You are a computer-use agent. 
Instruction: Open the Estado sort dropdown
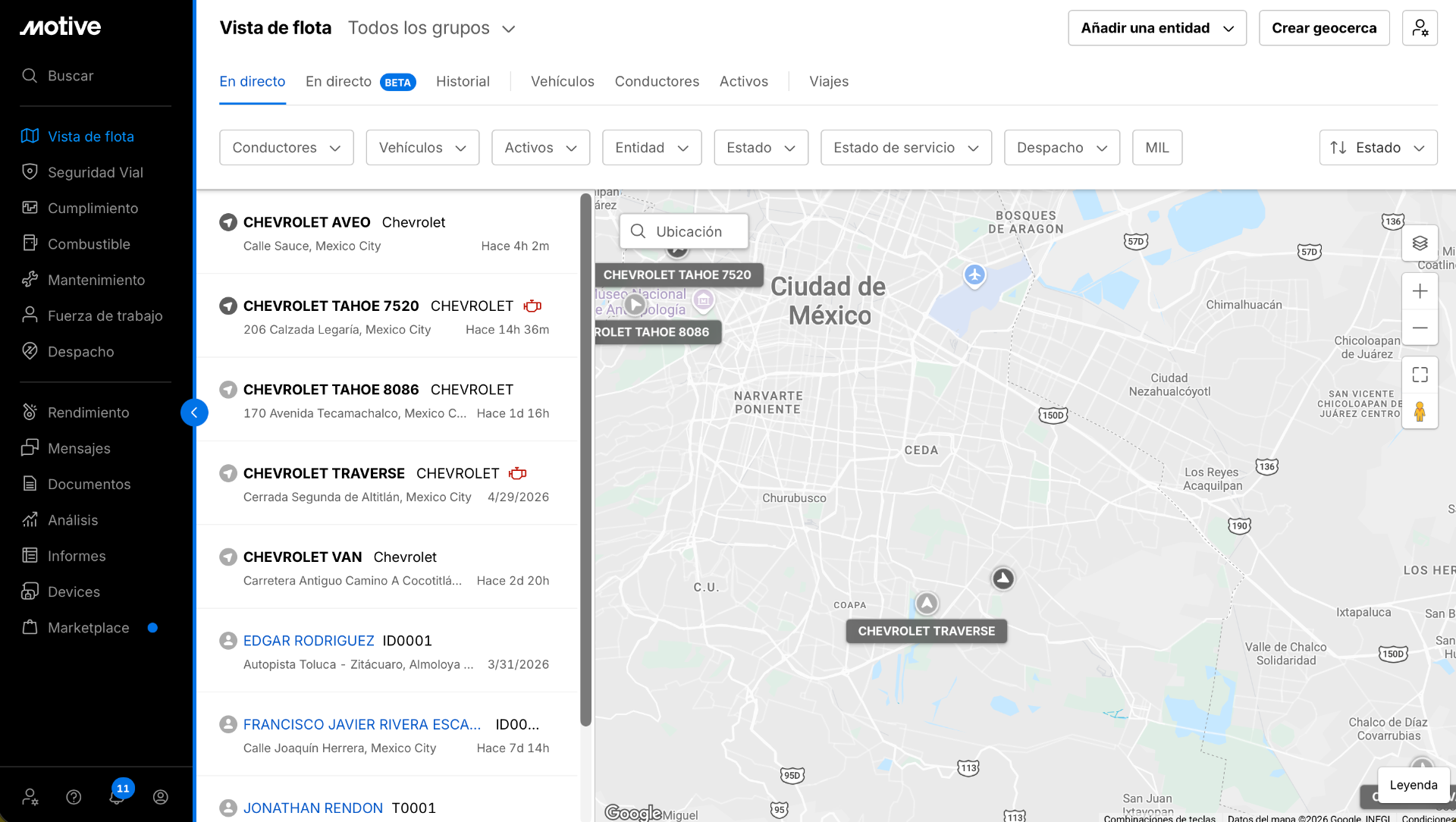[x=1378, y=148]
